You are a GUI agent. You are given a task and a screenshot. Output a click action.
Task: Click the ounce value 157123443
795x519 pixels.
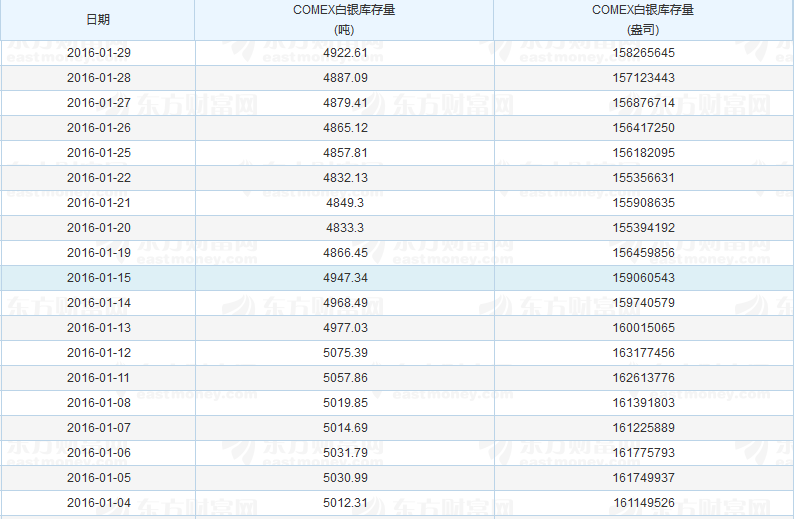click(643, 78)
